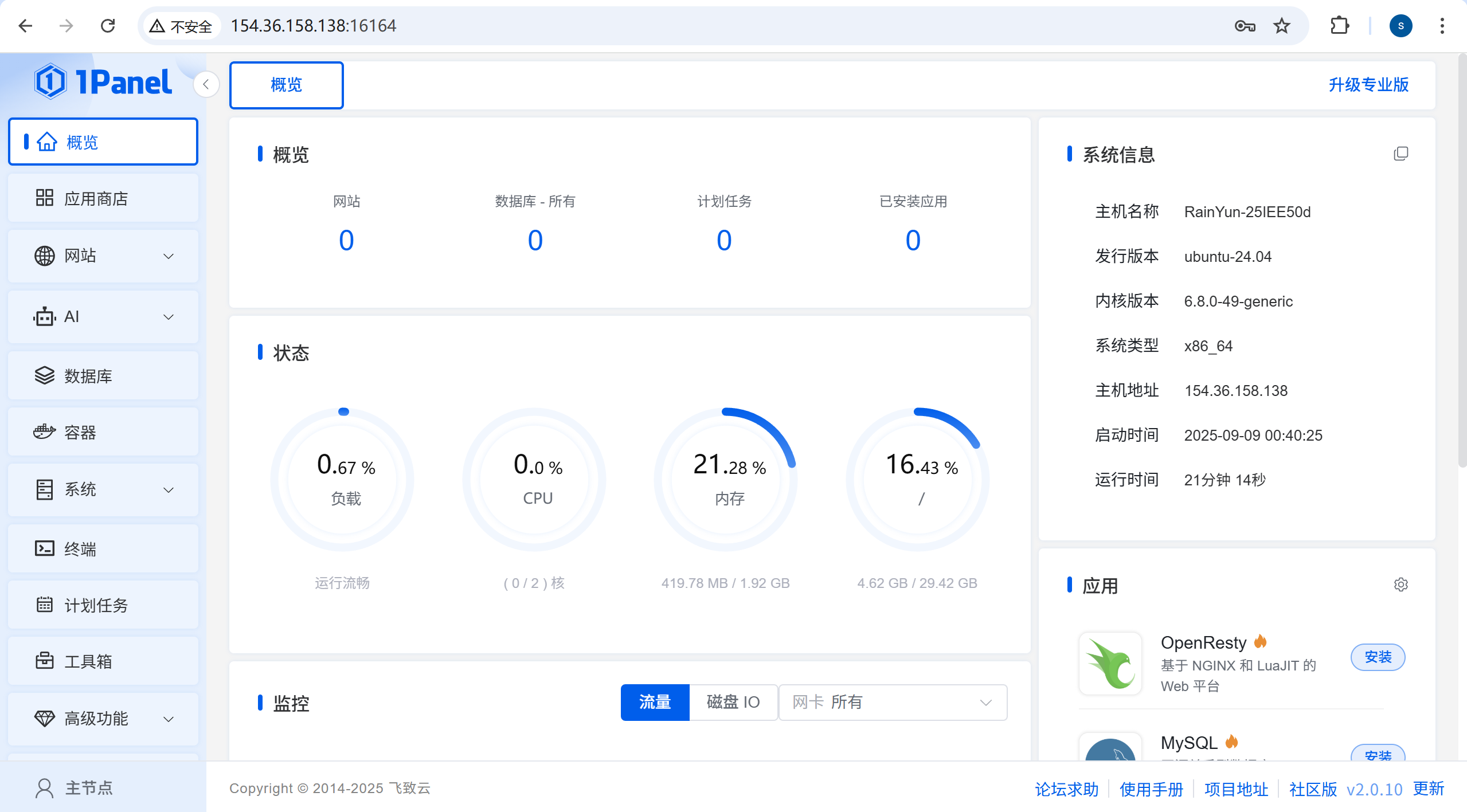Open the Terminal sidebar item
The image size is (1467, 812).
pyautogui.click(x=103, y=549)
